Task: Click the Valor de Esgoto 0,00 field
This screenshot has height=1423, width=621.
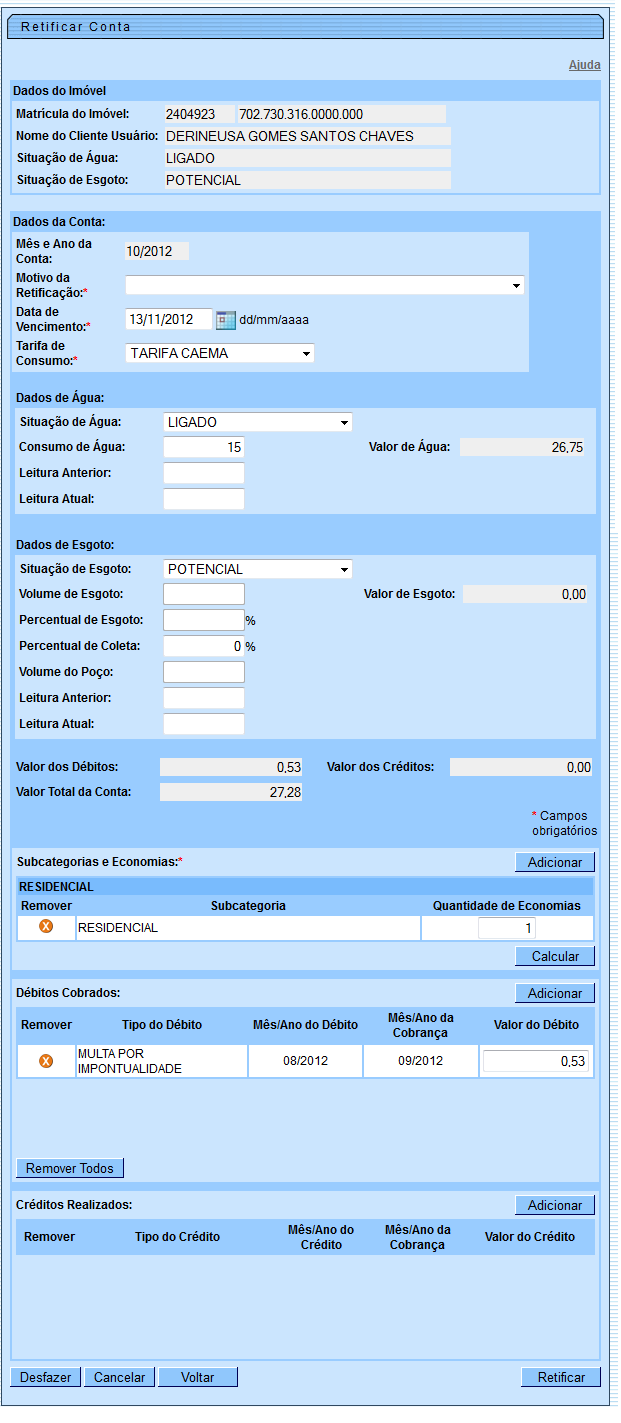Action: [x=526, y=594]
